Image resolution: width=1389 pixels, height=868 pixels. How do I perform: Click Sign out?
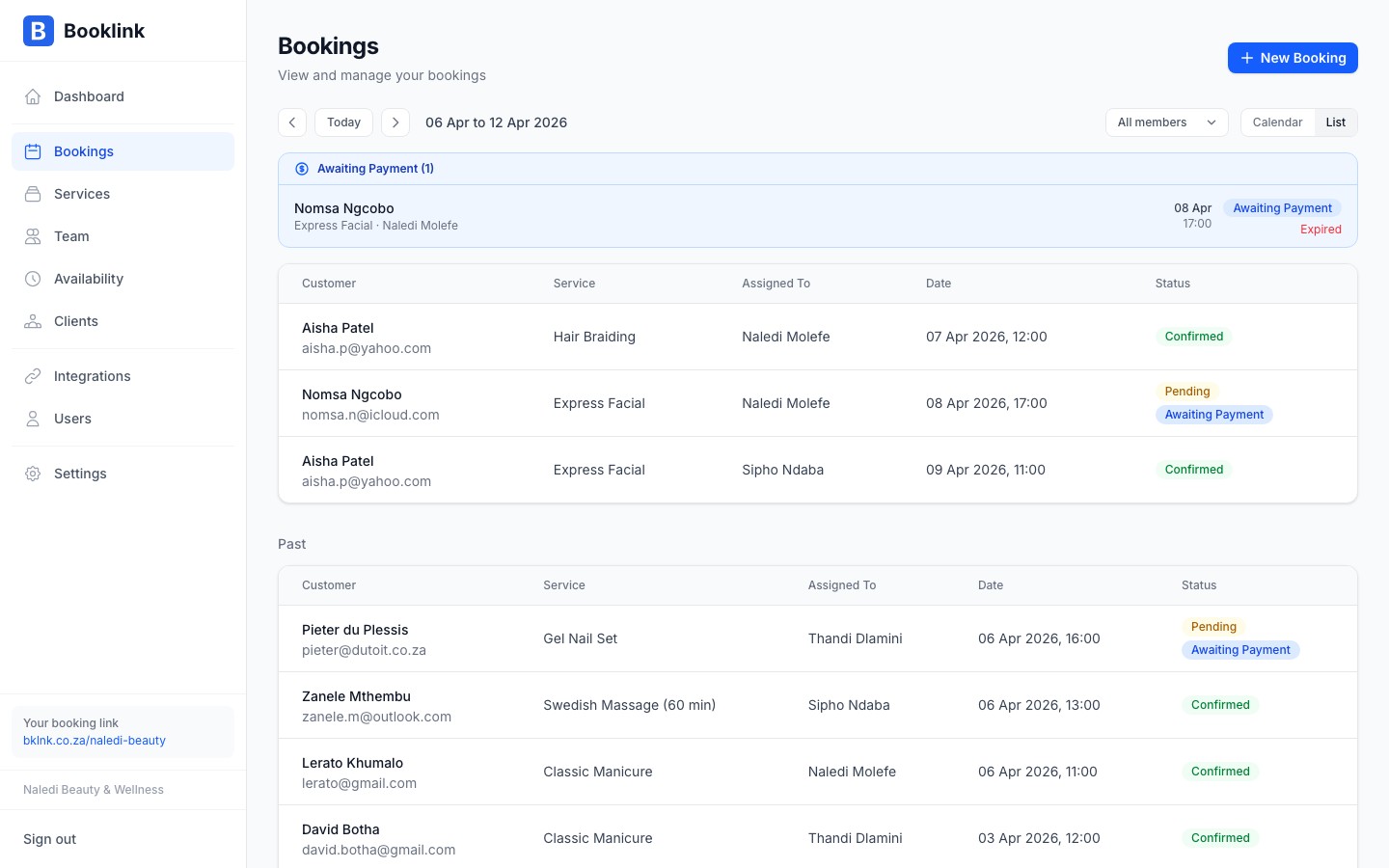pyautogui.click(x=49, y=839)
